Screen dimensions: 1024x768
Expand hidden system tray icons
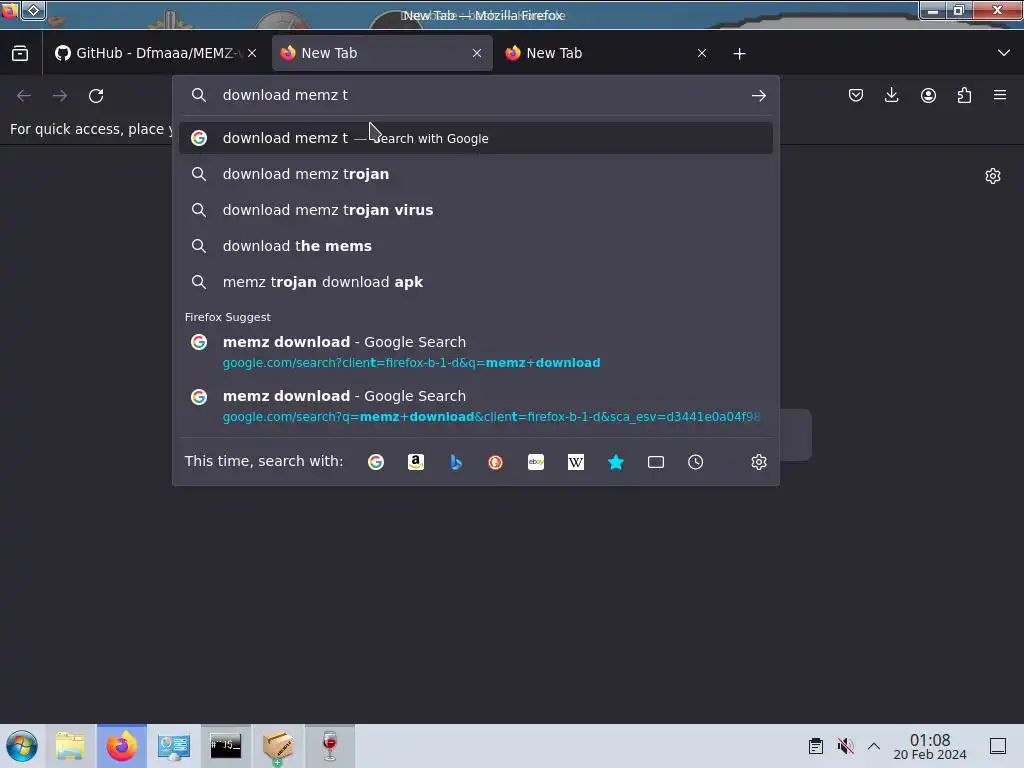click(x=874, y=746)
